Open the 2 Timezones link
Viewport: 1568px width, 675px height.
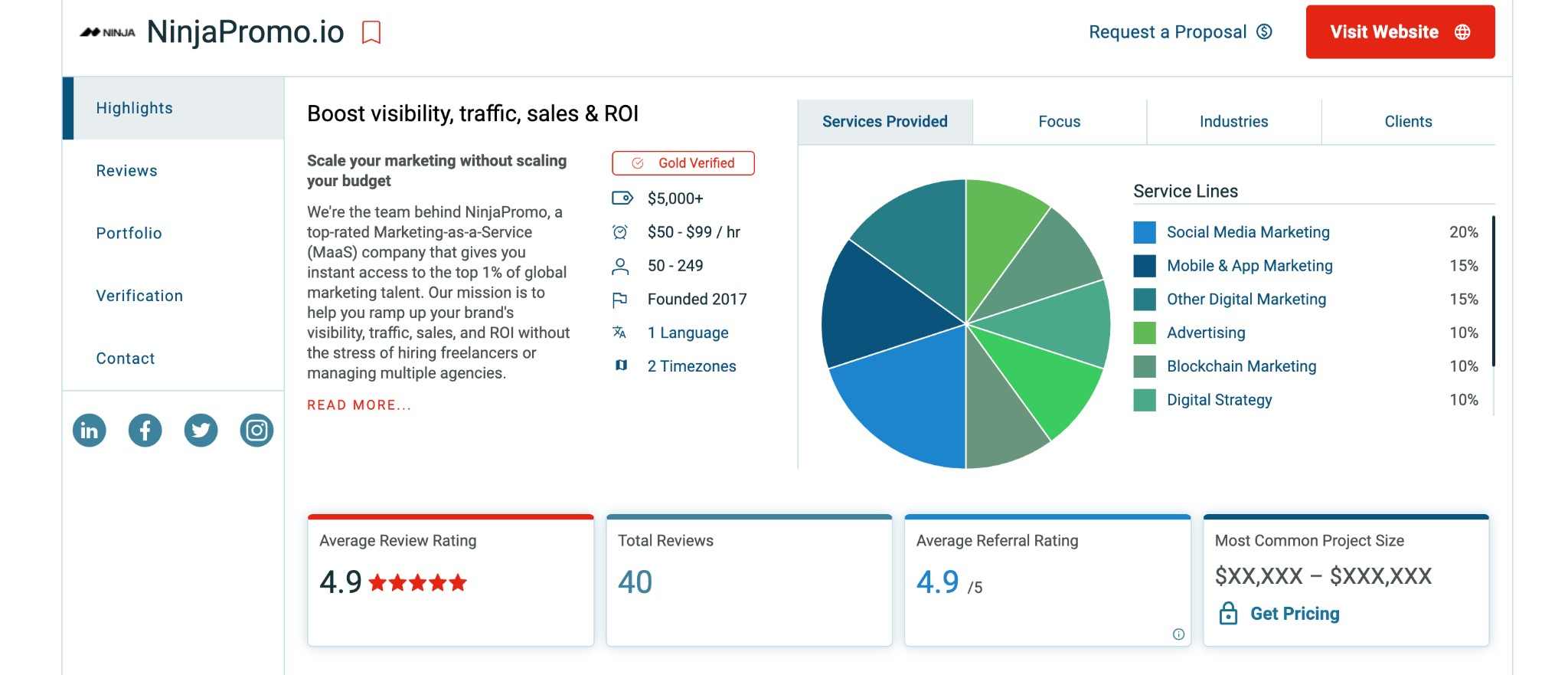[691, 366]
